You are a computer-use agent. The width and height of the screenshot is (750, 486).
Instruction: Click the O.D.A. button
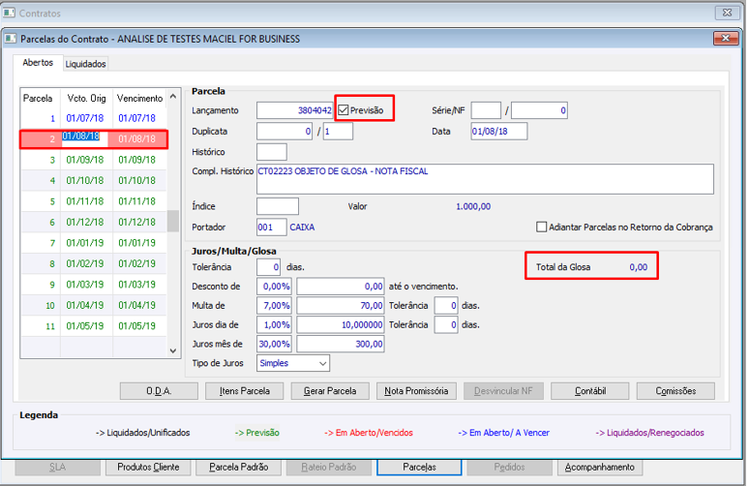[x=159, y=391]
